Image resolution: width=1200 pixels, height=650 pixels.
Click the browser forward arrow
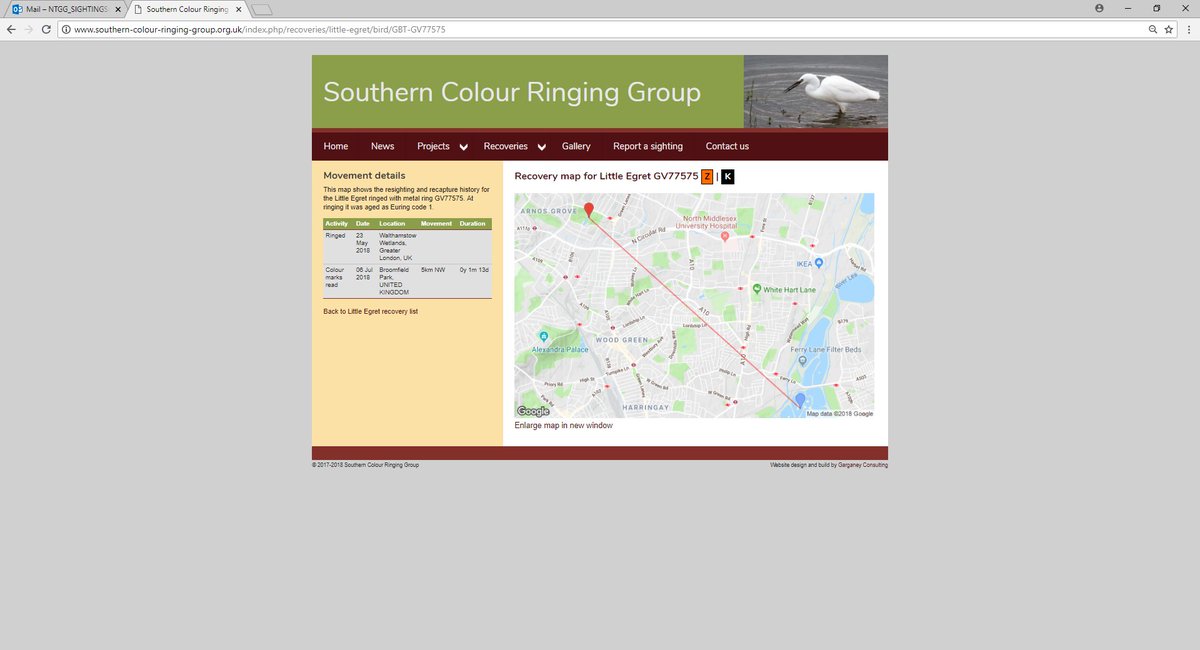point(28,29)
